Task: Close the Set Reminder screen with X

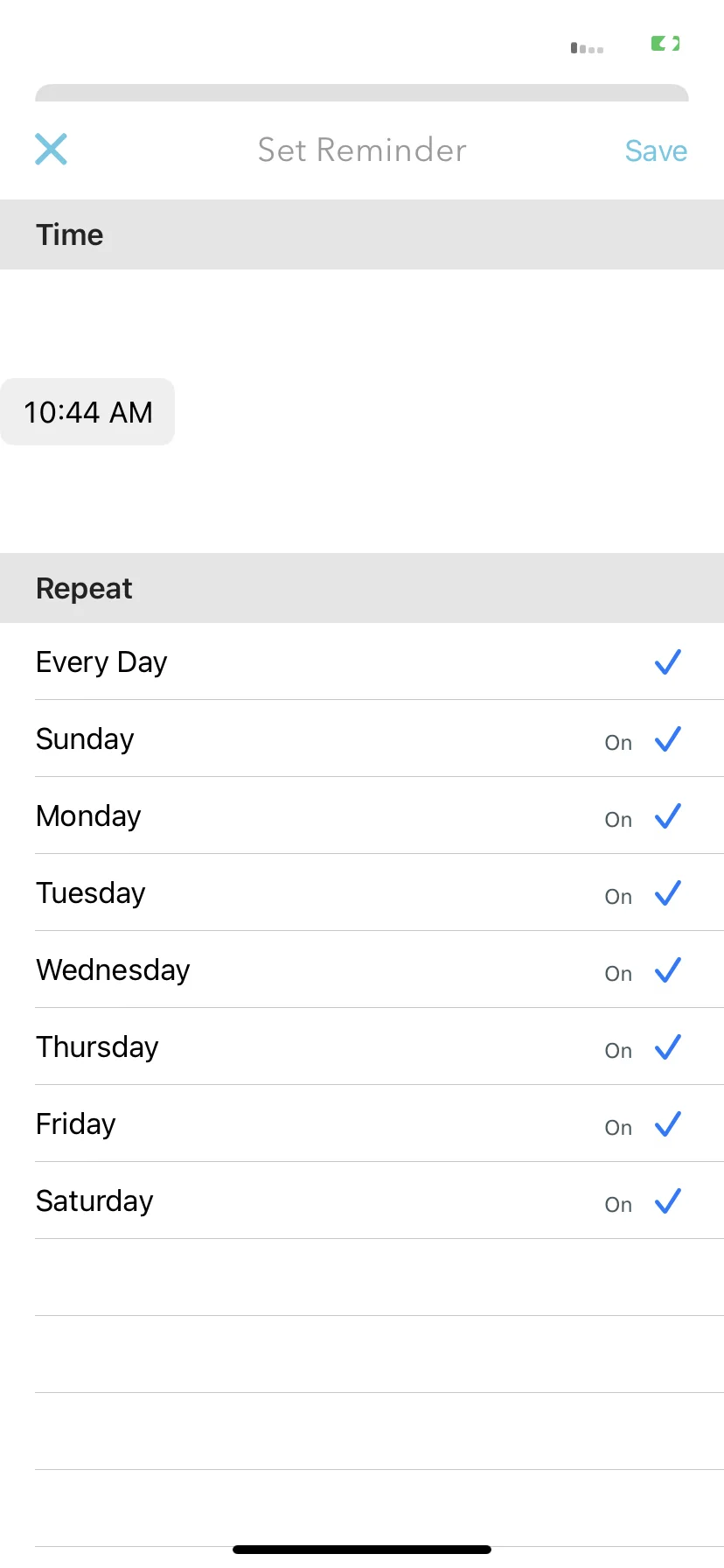Action: point(51,150)
